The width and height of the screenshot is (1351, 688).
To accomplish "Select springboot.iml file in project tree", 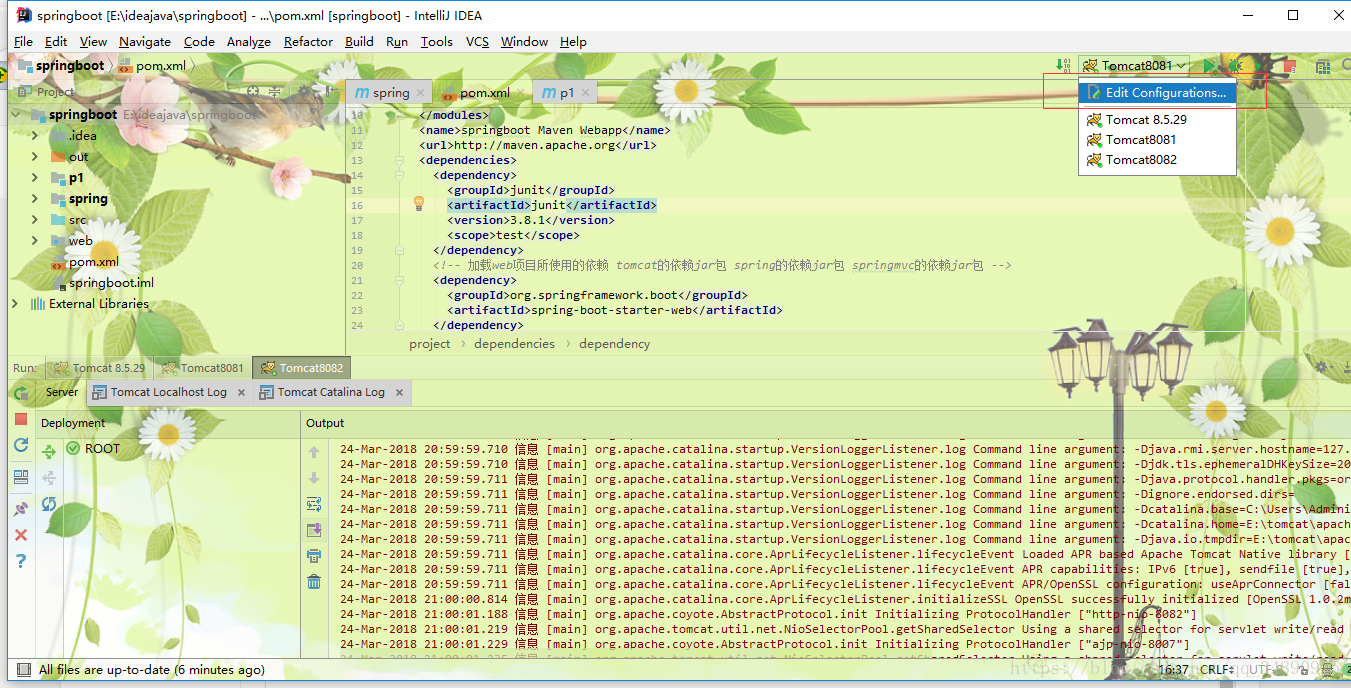I will [111, 283].
